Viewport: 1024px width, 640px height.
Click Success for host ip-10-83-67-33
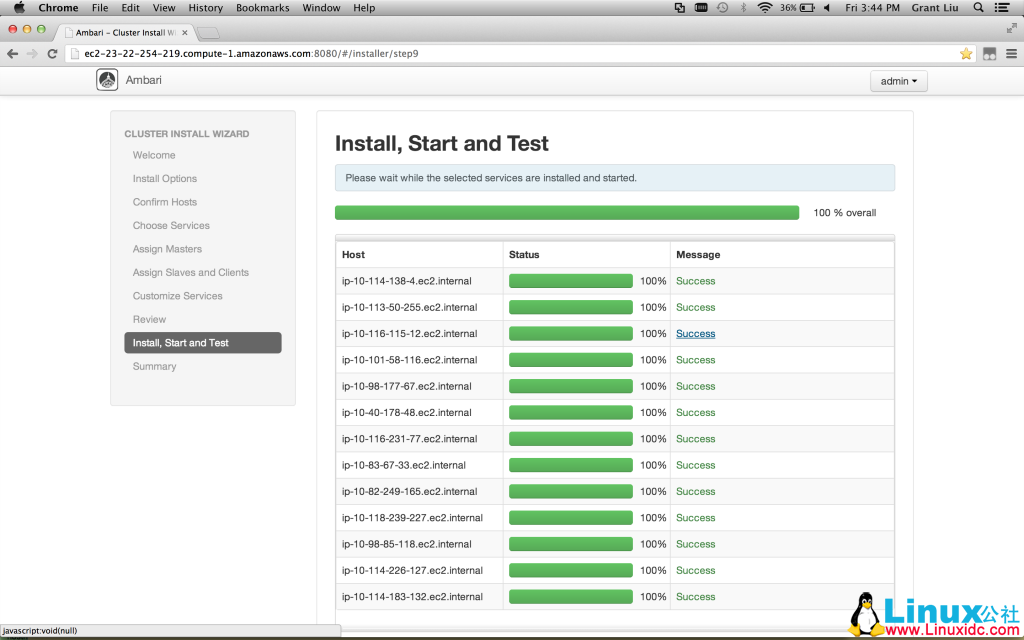695,465
